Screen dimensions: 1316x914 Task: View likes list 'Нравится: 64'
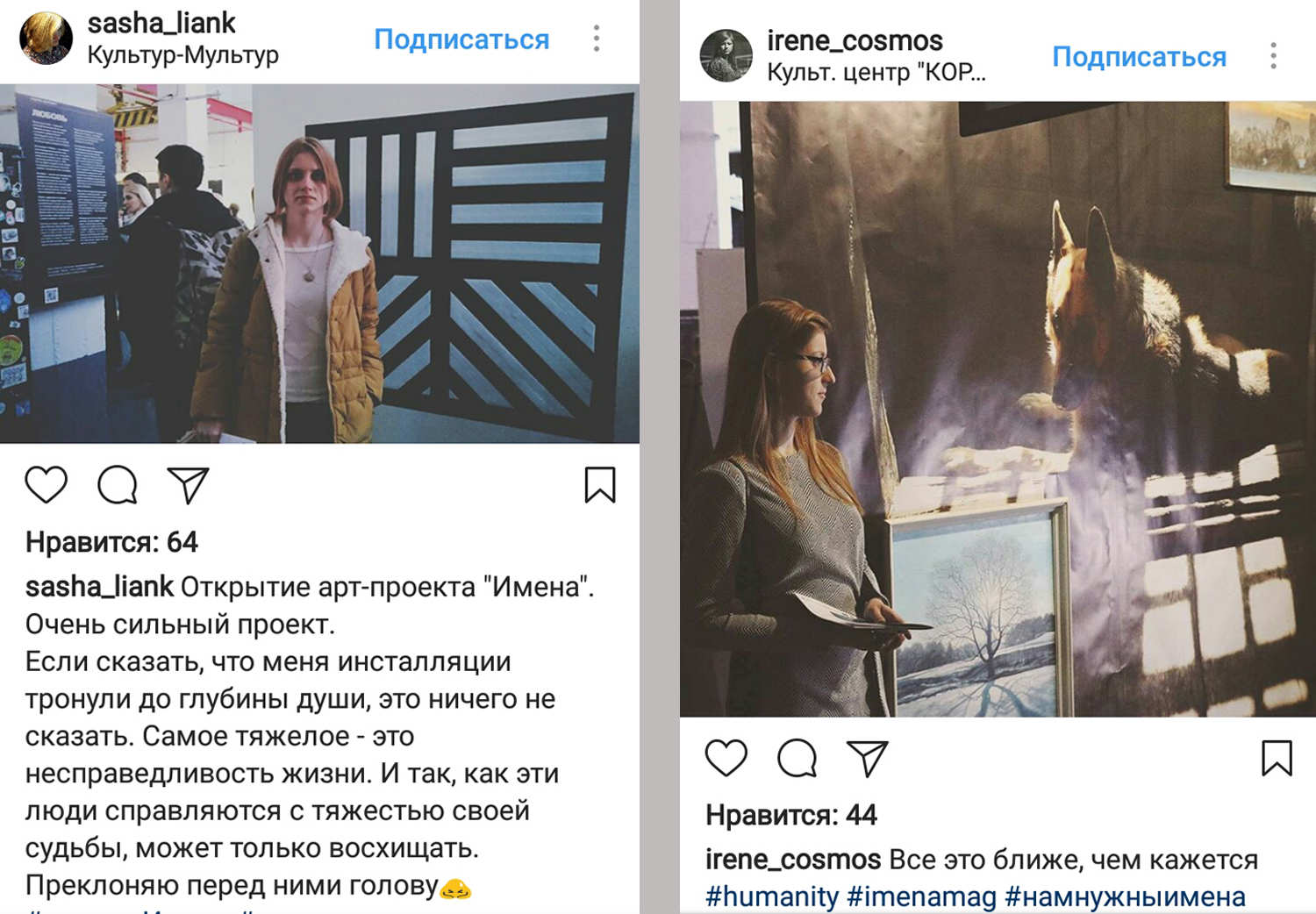111,542
